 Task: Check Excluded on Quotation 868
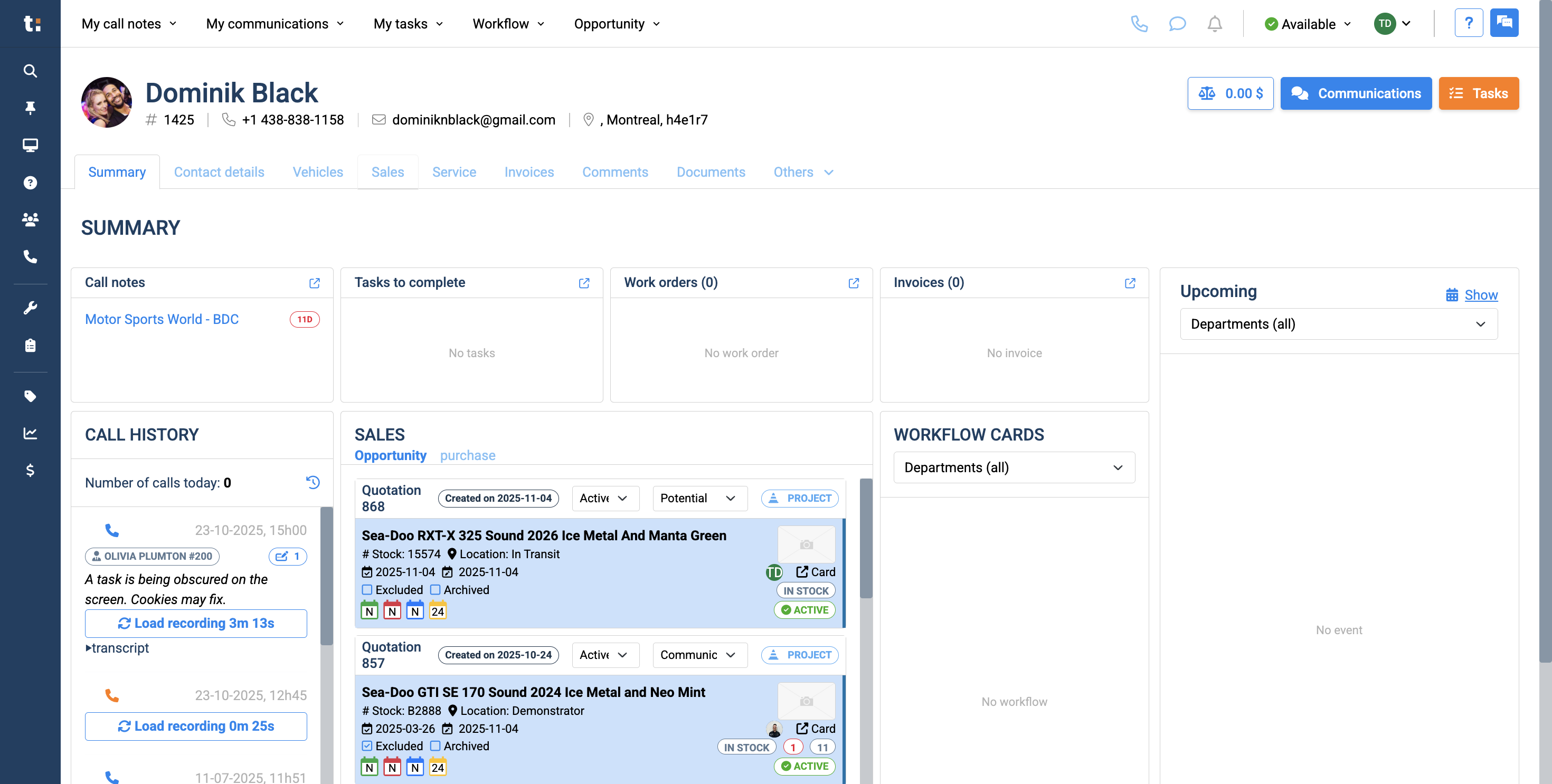click(x=367, y=589)
